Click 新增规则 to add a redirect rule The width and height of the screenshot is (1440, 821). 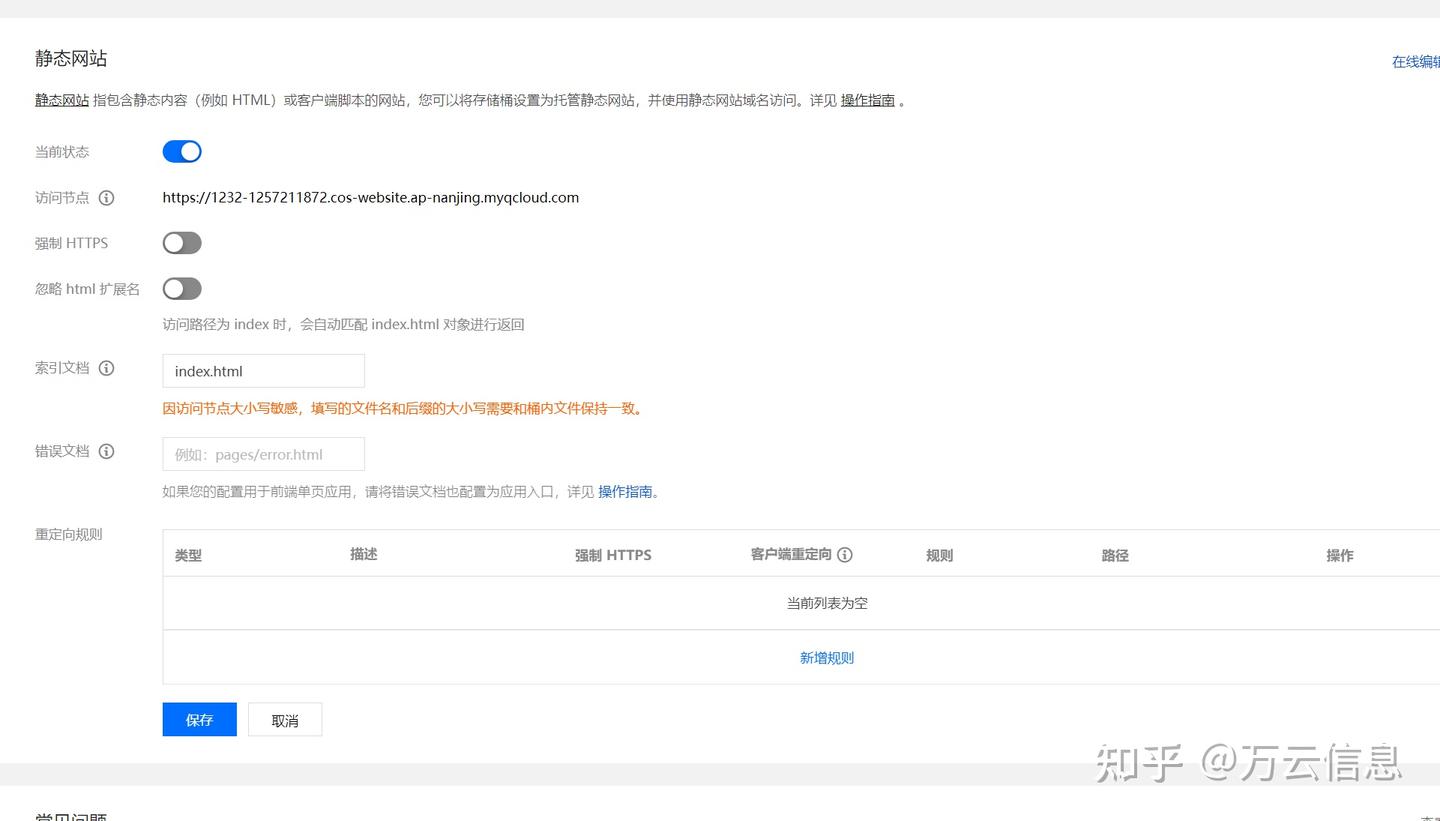click(x=826, y=657)
